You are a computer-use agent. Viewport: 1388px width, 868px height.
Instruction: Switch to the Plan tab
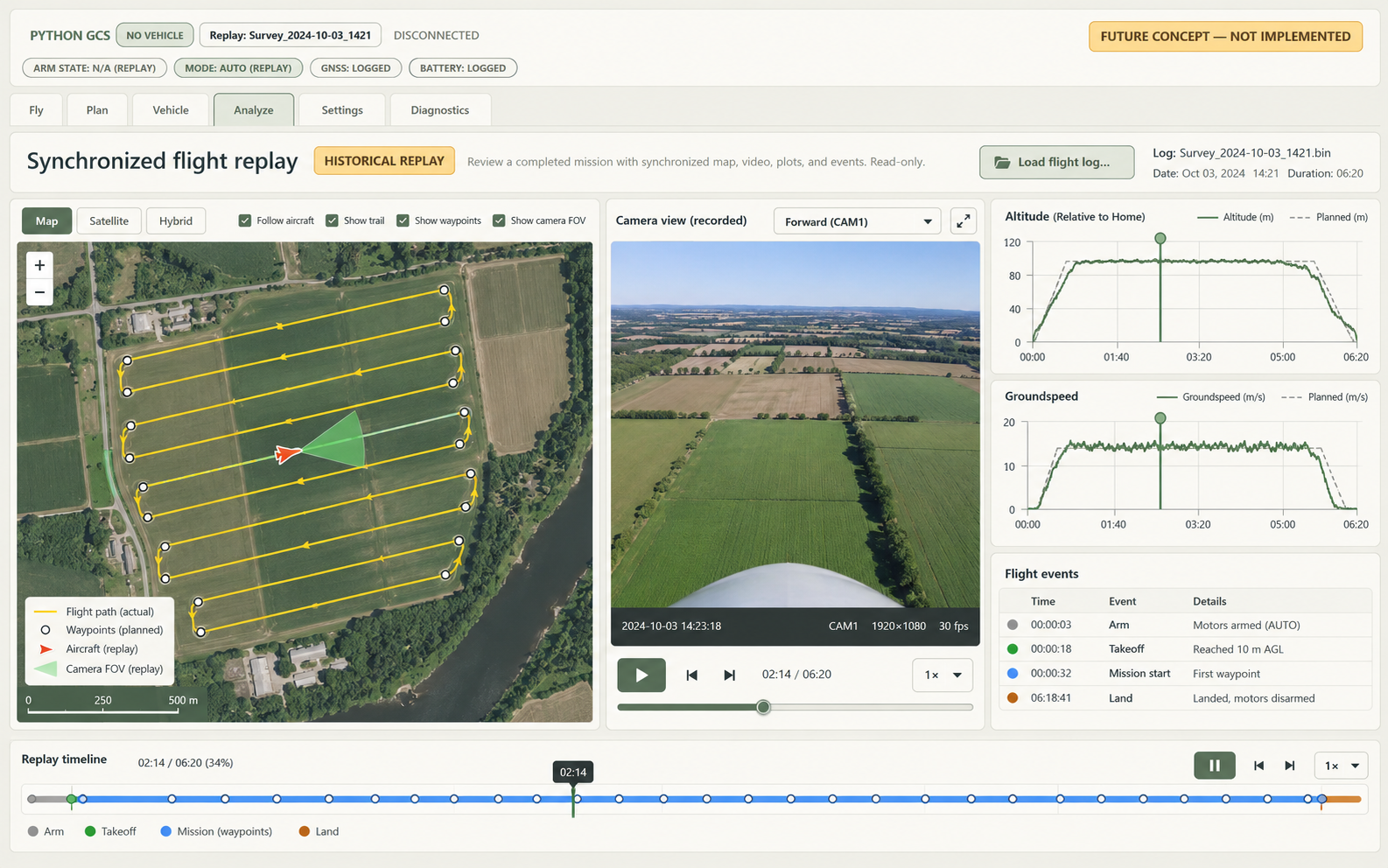(x=97, y=110)
